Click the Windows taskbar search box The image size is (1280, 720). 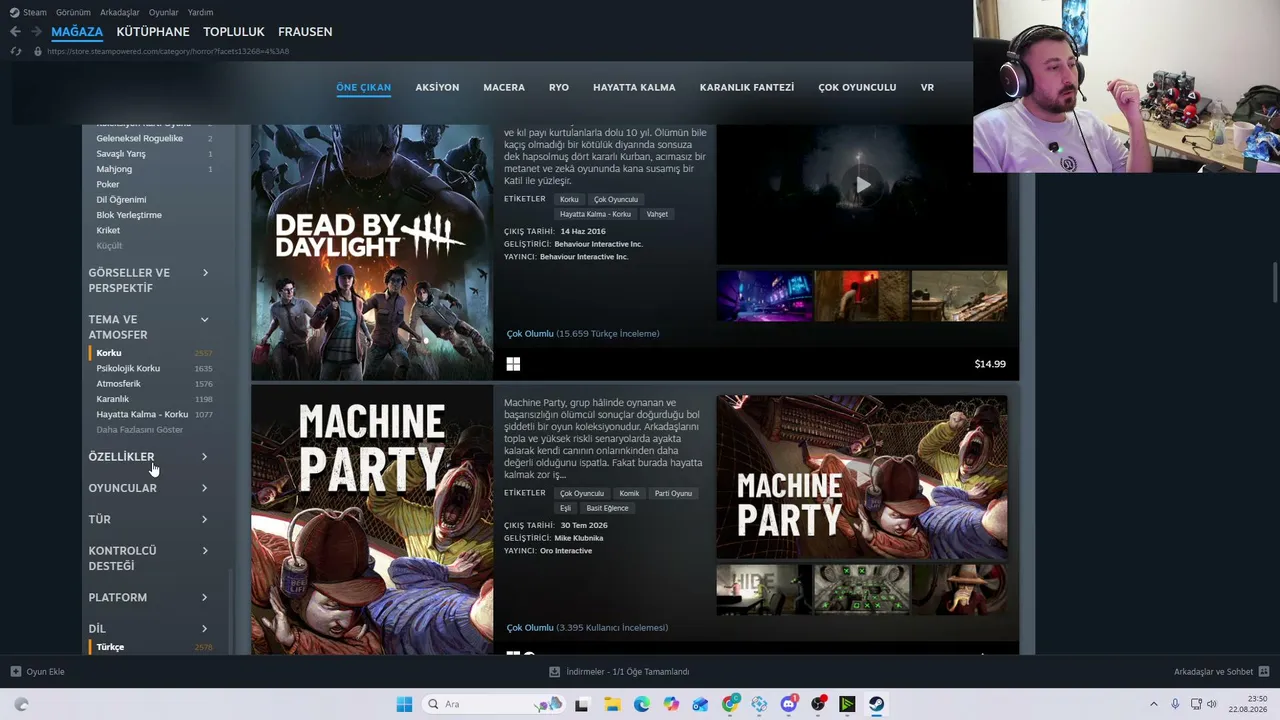click(491, 704)
